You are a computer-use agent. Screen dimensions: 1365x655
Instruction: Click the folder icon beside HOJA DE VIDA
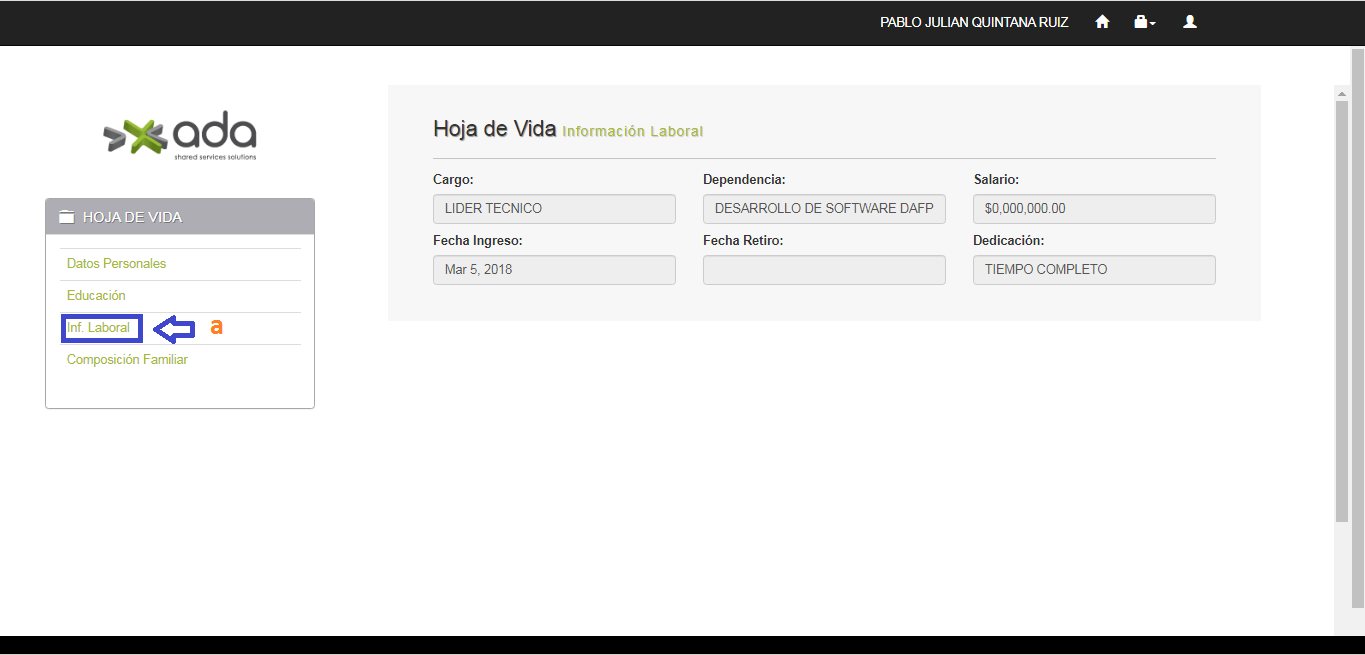coord(67,217)
